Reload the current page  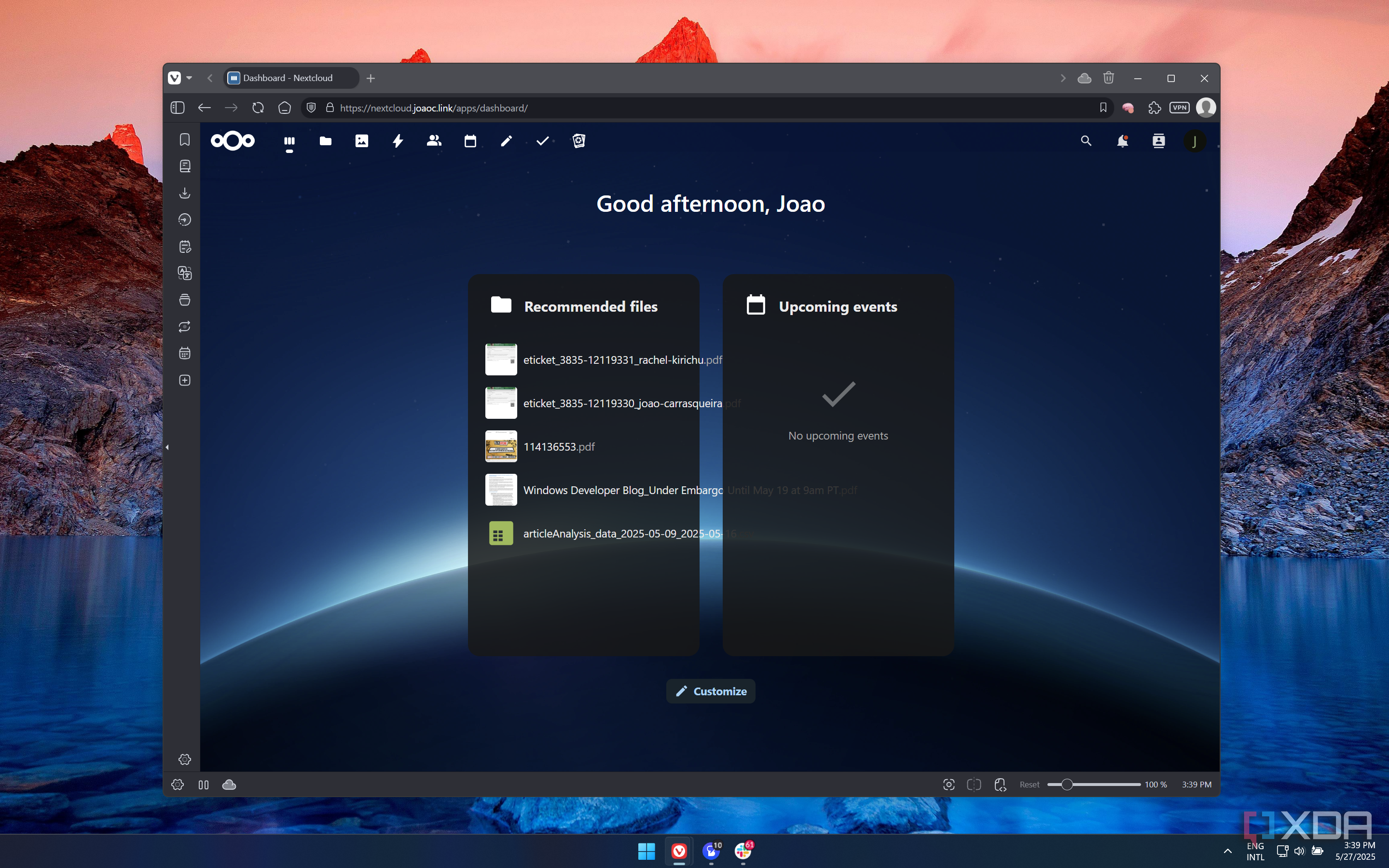(258, 107)
